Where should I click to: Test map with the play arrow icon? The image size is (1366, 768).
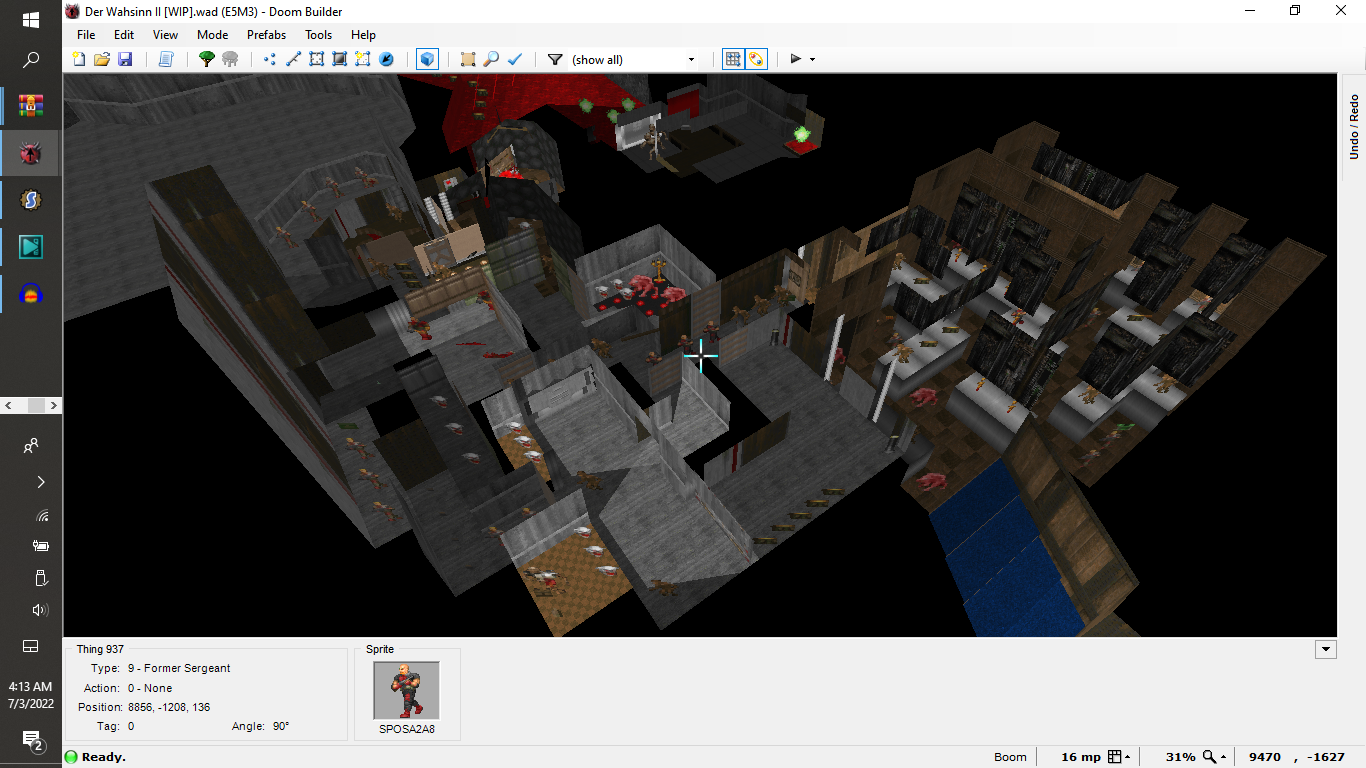pos(796,59)
